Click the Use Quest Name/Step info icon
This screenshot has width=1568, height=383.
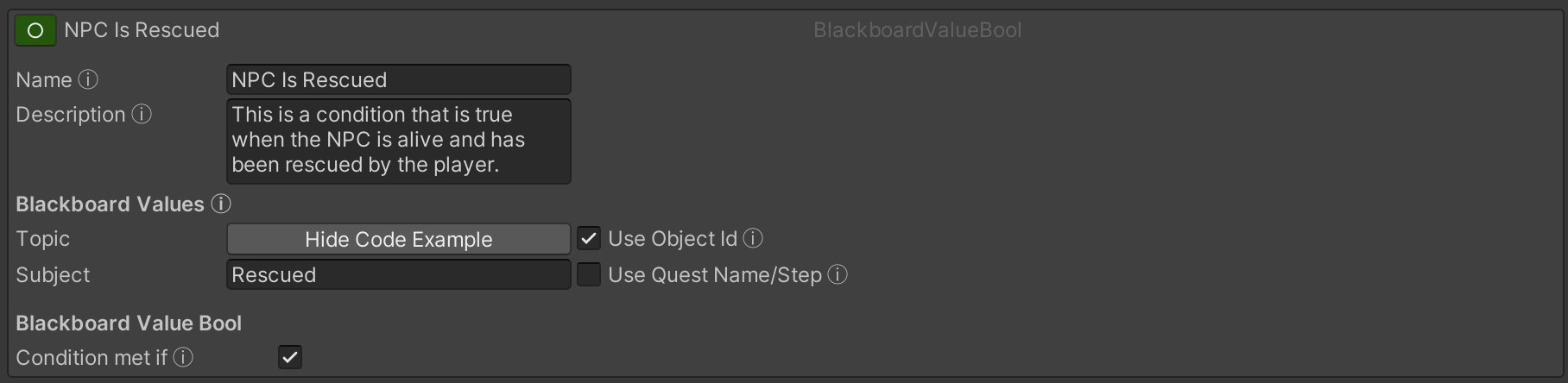click(838, 275)
